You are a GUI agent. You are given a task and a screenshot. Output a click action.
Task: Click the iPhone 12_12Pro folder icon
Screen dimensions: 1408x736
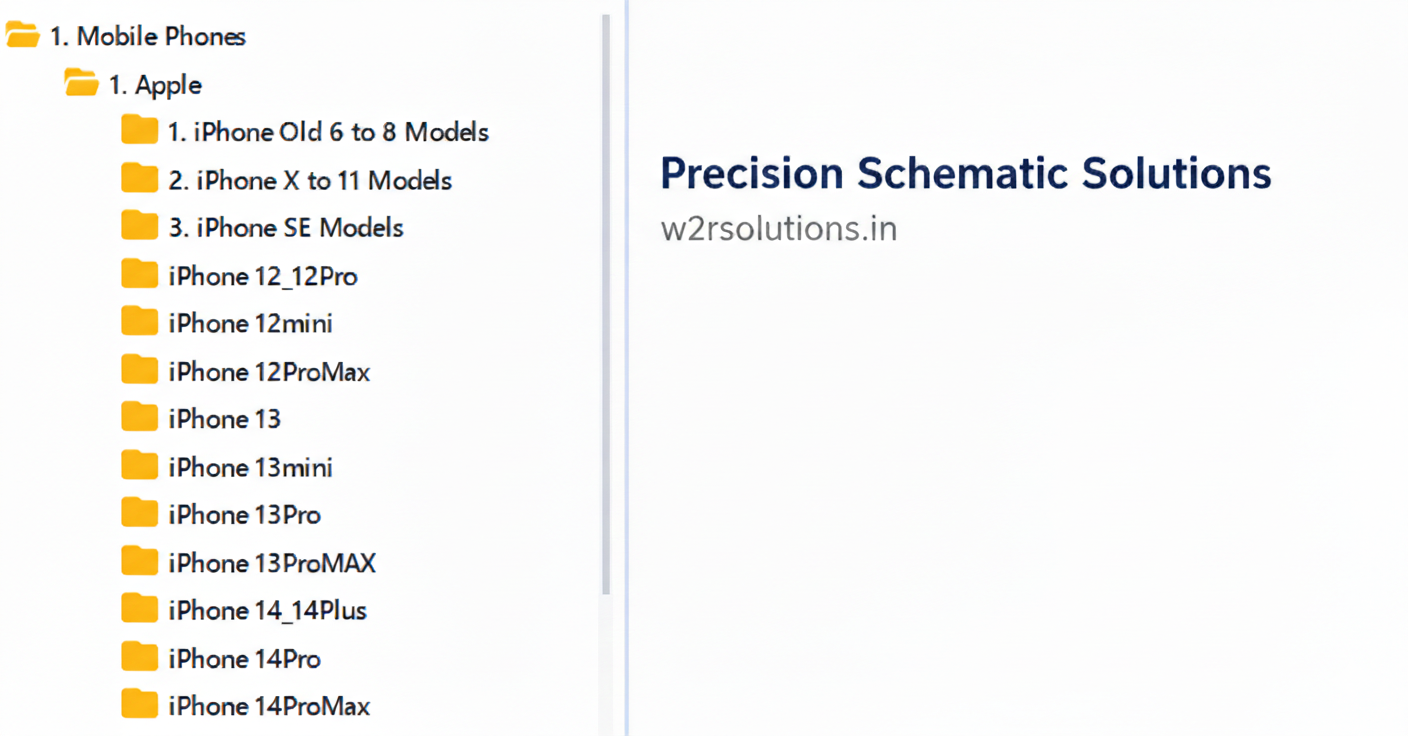click(x=139, y=275)
